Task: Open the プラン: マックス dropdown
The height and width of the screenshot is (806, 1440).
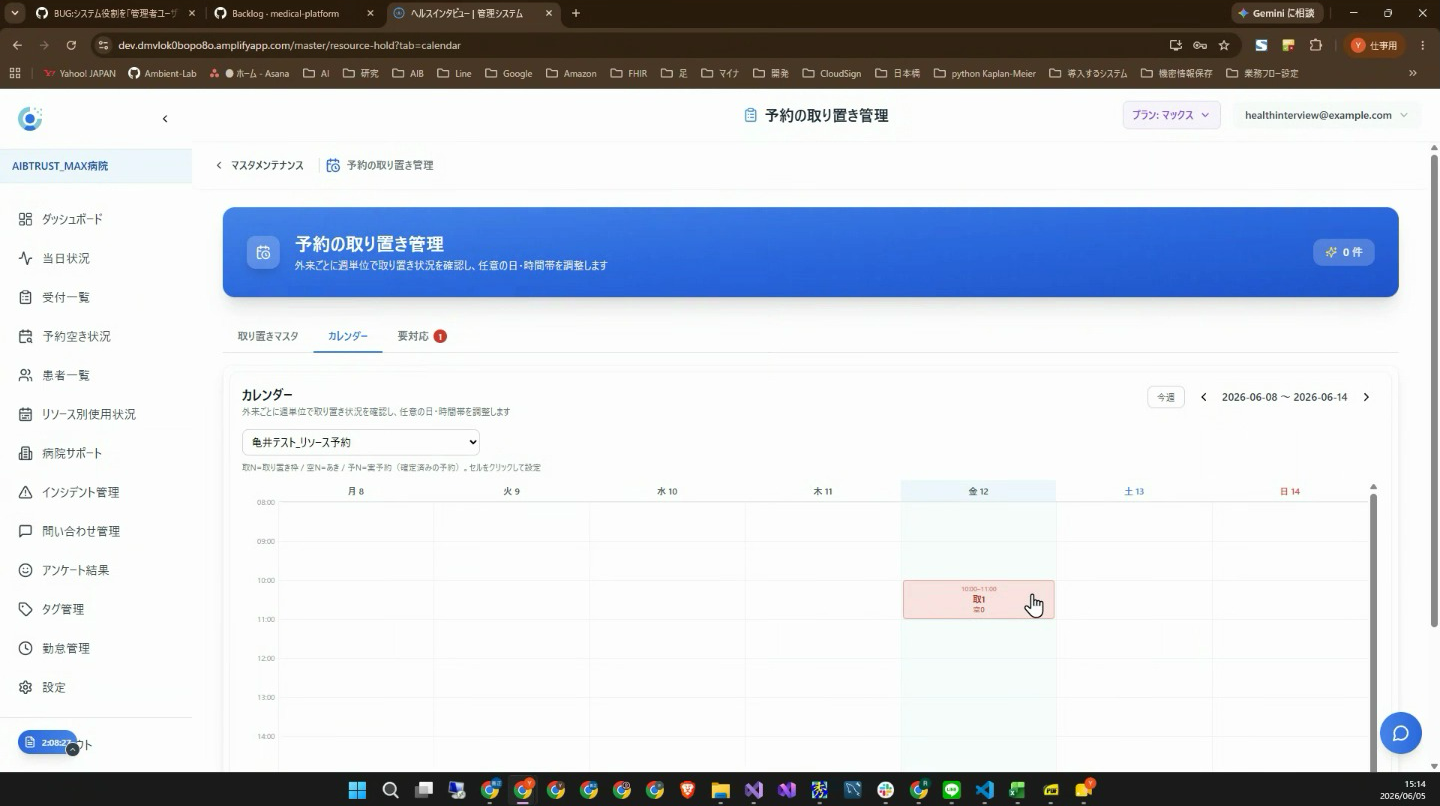Action: [x=1171, y=115]
